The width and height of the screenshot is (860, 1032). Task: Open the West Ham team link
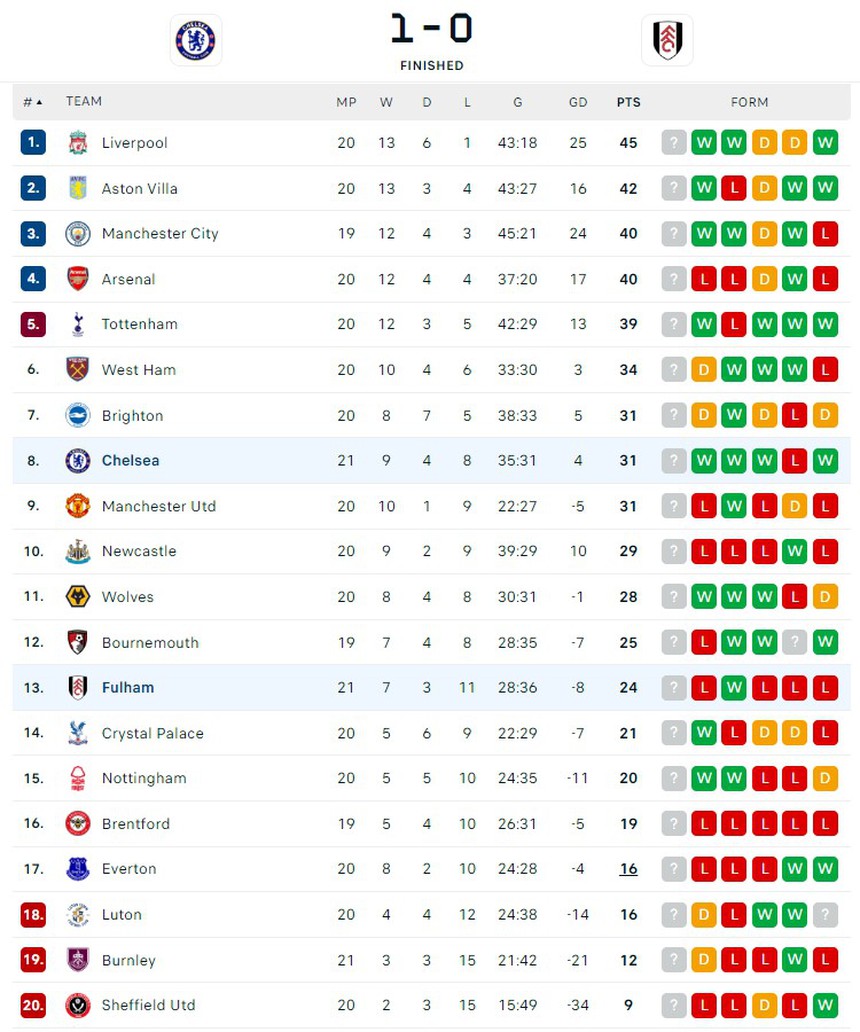(x=138, y=370)
